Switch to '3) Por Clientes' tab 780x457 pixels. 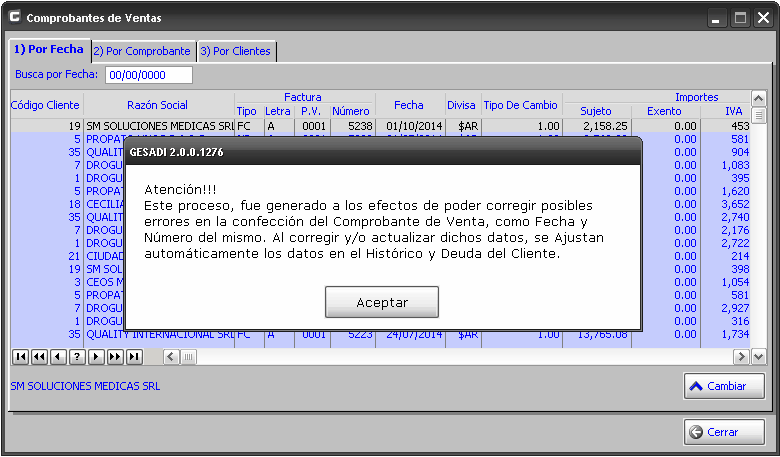coord(235,51)
